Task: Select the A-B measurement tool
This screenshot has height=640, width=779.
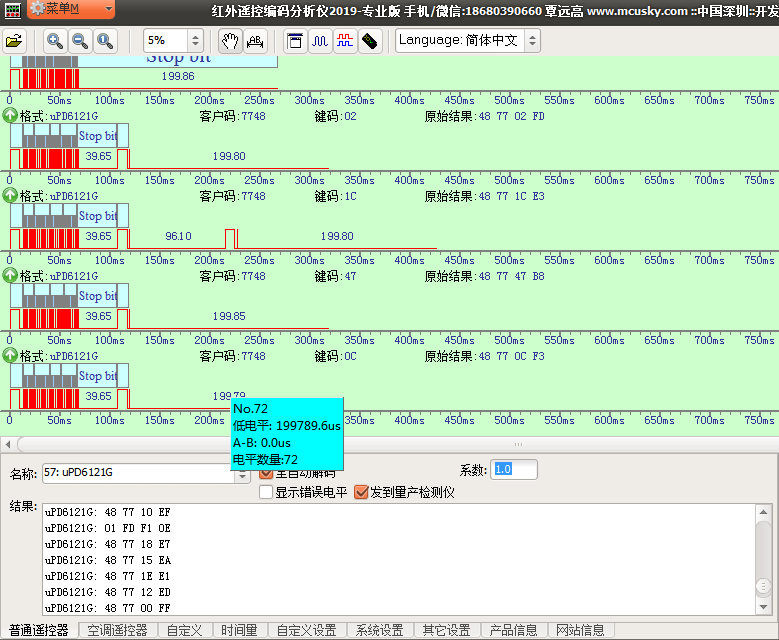Action: (255, 41)
